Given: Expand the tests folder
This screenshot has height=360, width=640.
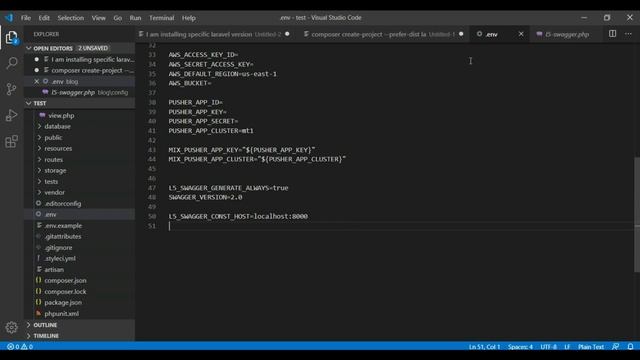Looking at the screenshot, I should pos(51,182).
